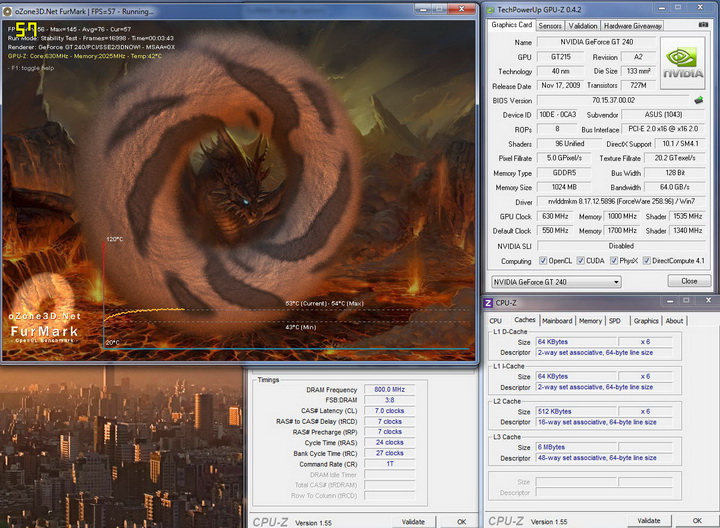Minimize the FurMark window
The height and width of the screenshot is (528, 720).
click(x=422, y=9)
